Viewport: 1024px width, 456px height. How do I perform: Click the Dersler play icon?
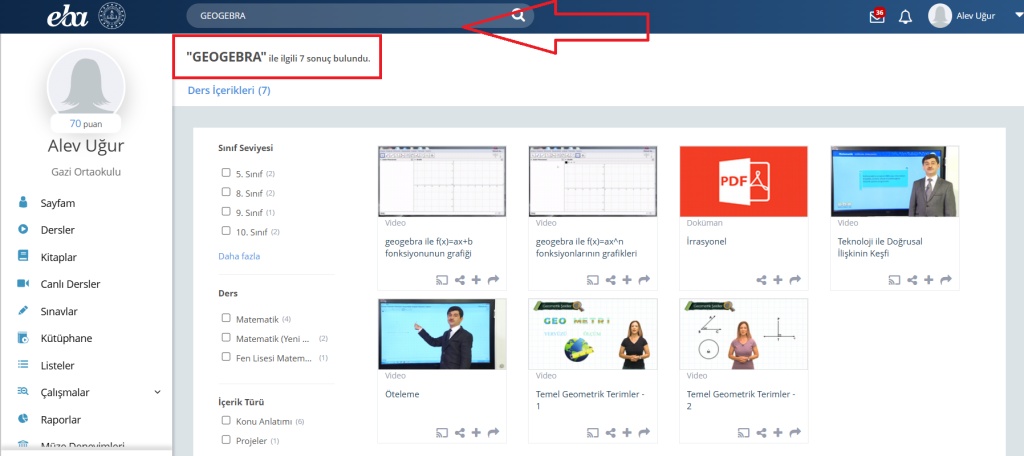coord(23,229)
